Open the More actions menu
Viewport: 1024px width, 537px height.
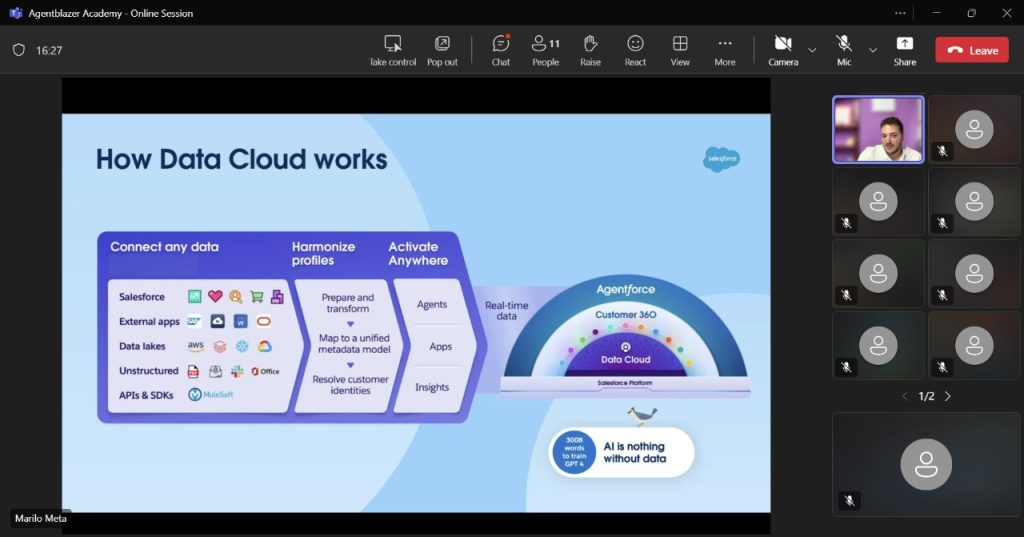(725, 50)
